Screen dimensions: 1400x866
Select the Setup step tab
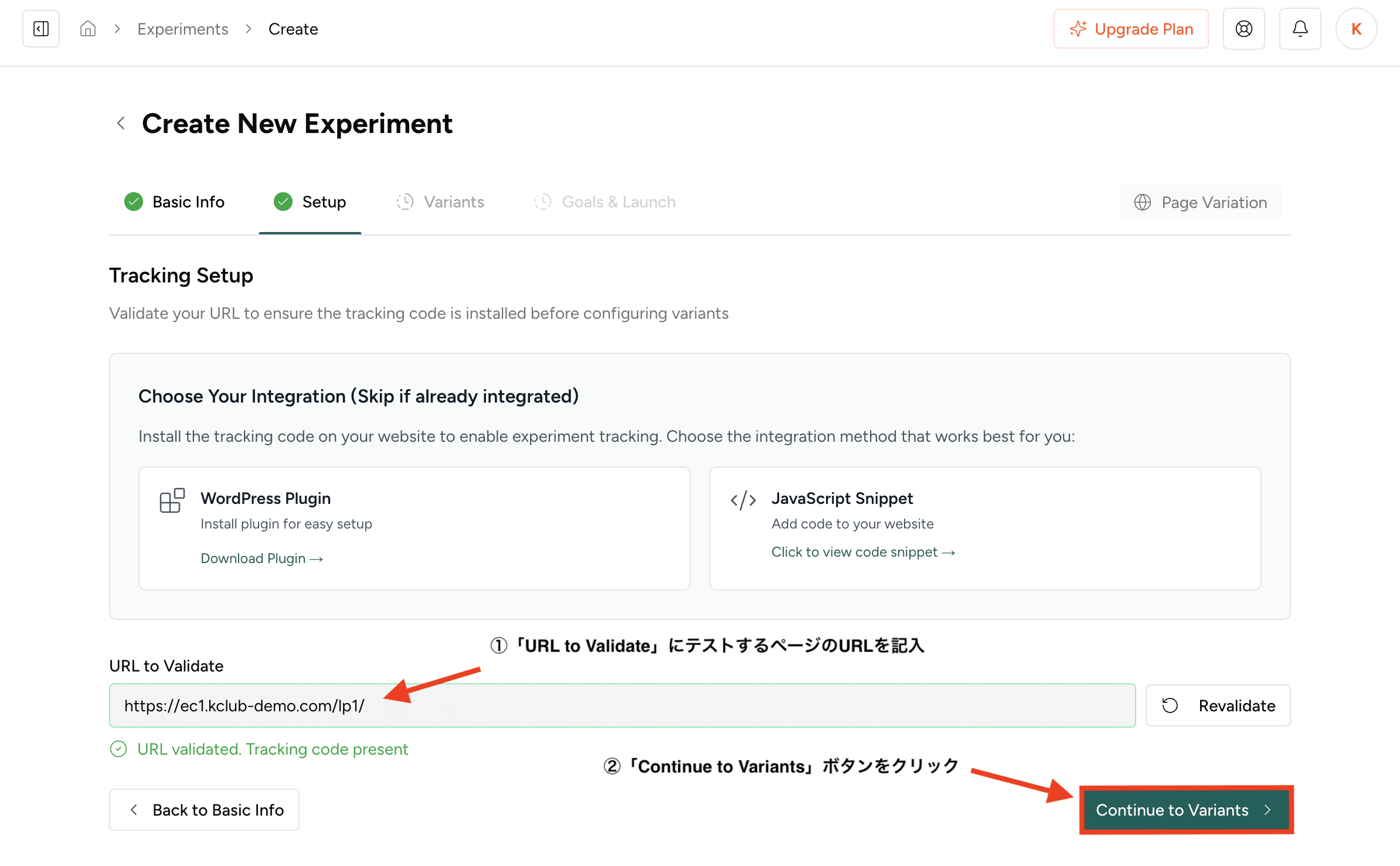point(310,202)
